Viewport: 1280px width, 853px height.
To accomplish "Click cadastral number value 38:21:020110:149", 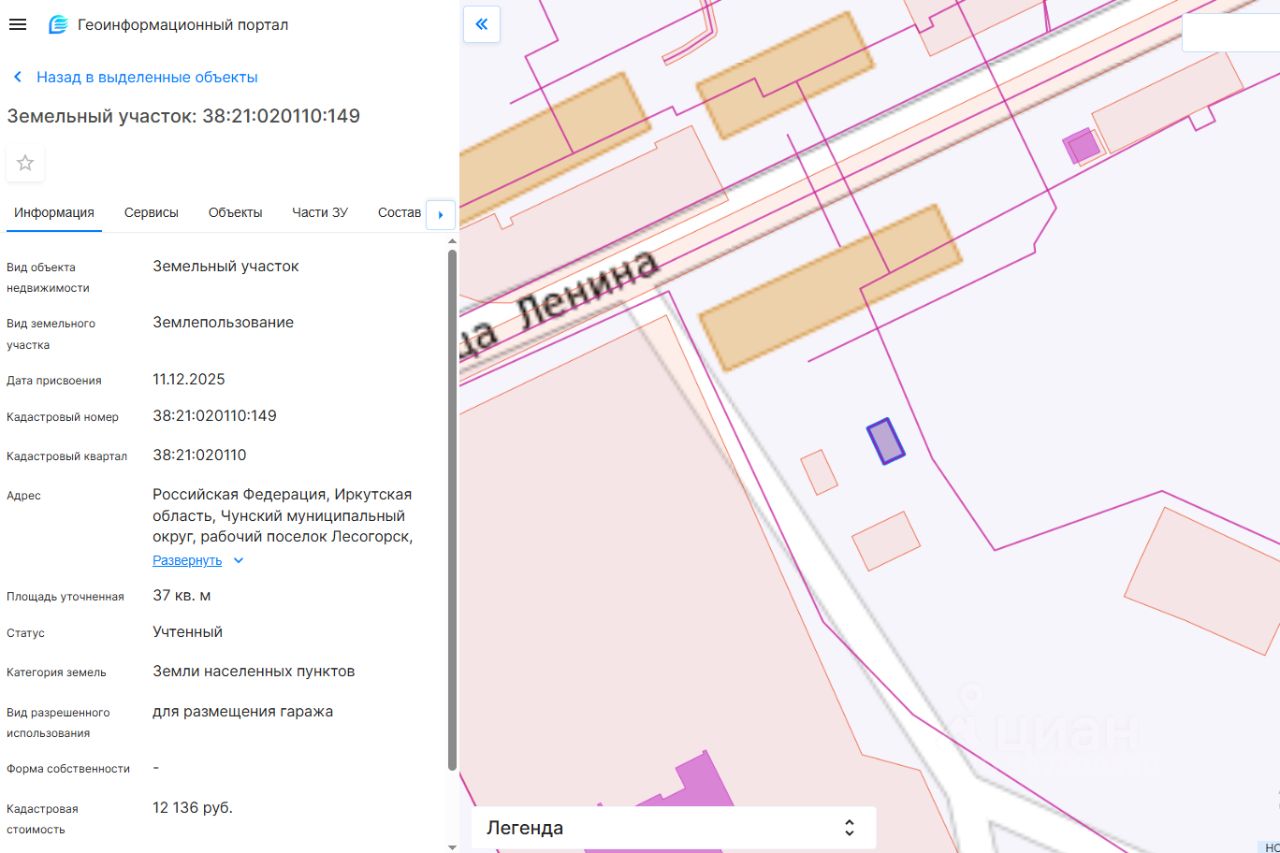I will [x=215, y=416].
